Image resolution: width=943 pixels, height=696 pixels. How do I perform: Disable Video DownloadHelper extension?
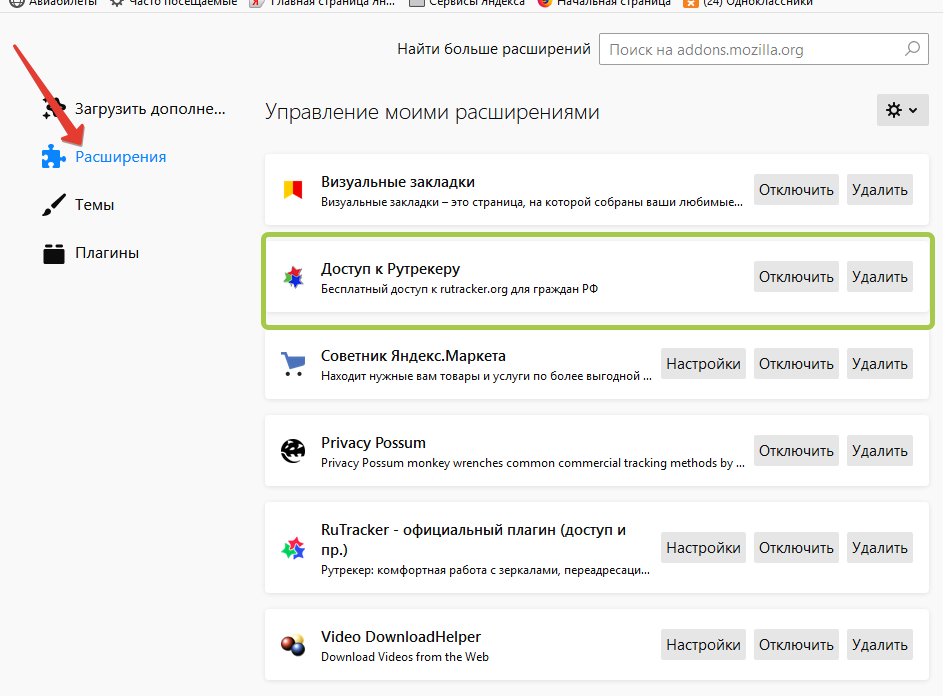tap(796, 645)
